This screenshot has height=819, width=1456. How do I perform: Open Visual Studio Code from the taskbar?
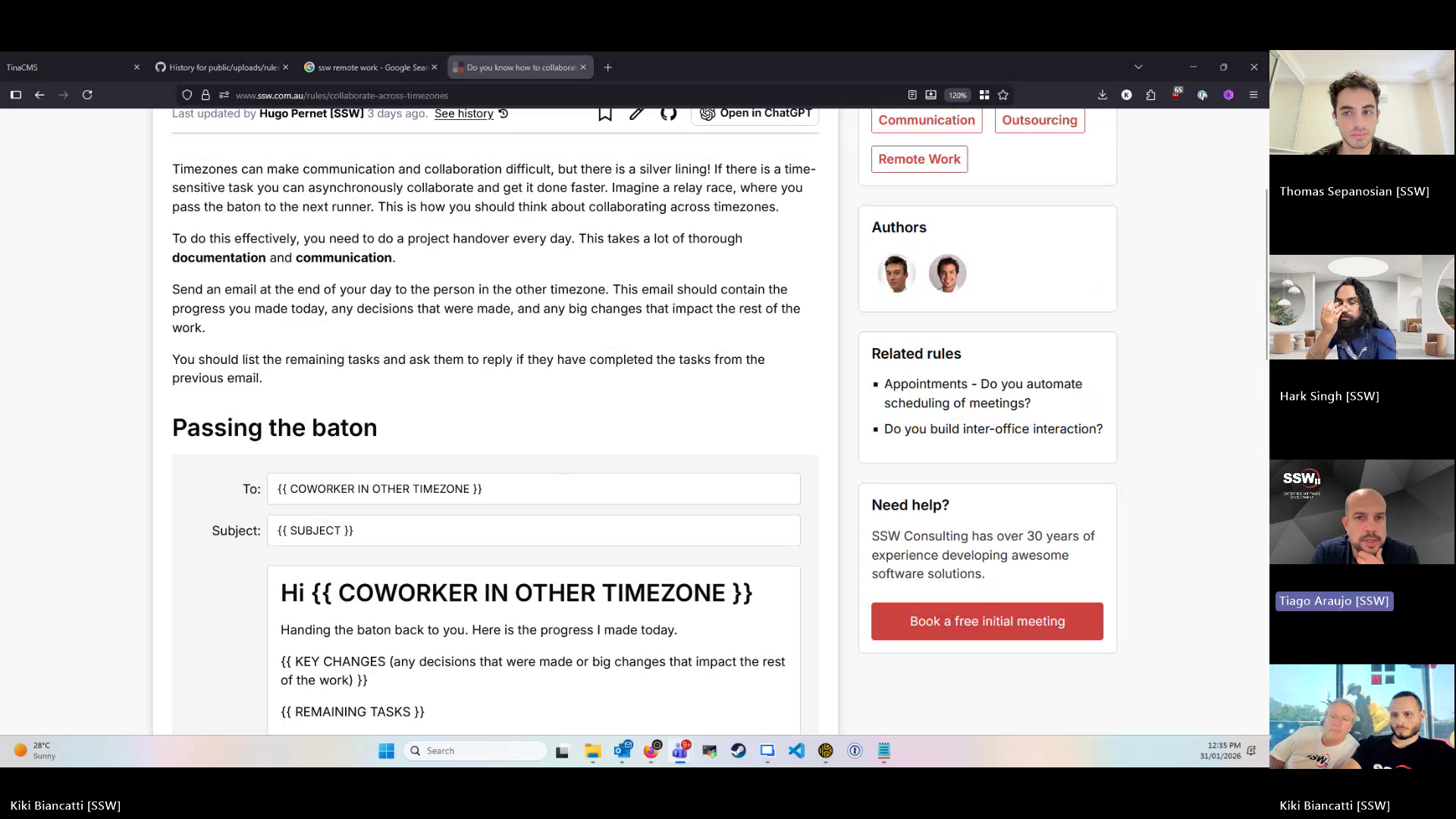tap(796, 751)
